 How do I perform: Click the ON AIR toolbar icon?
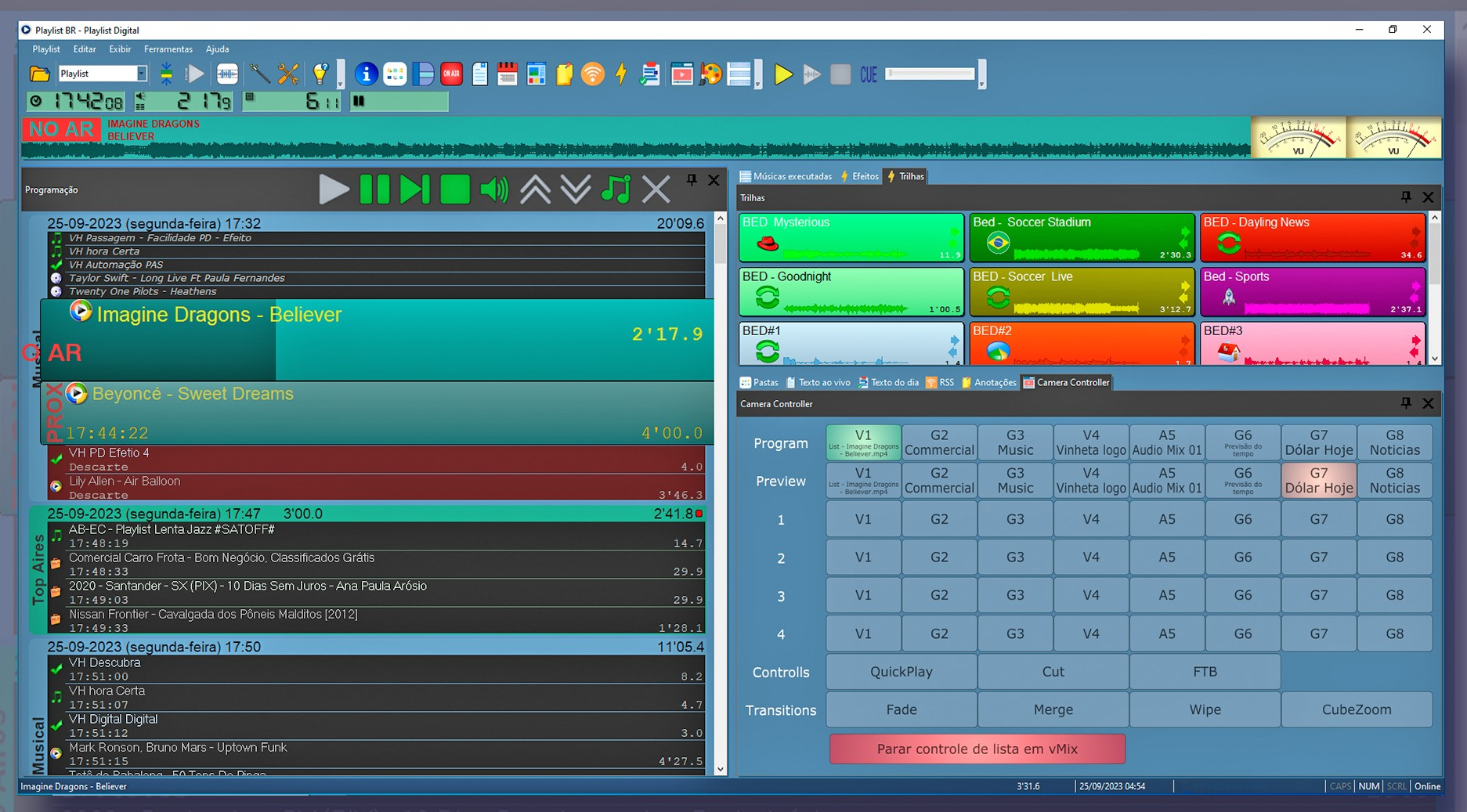click(x=451, y=74)
